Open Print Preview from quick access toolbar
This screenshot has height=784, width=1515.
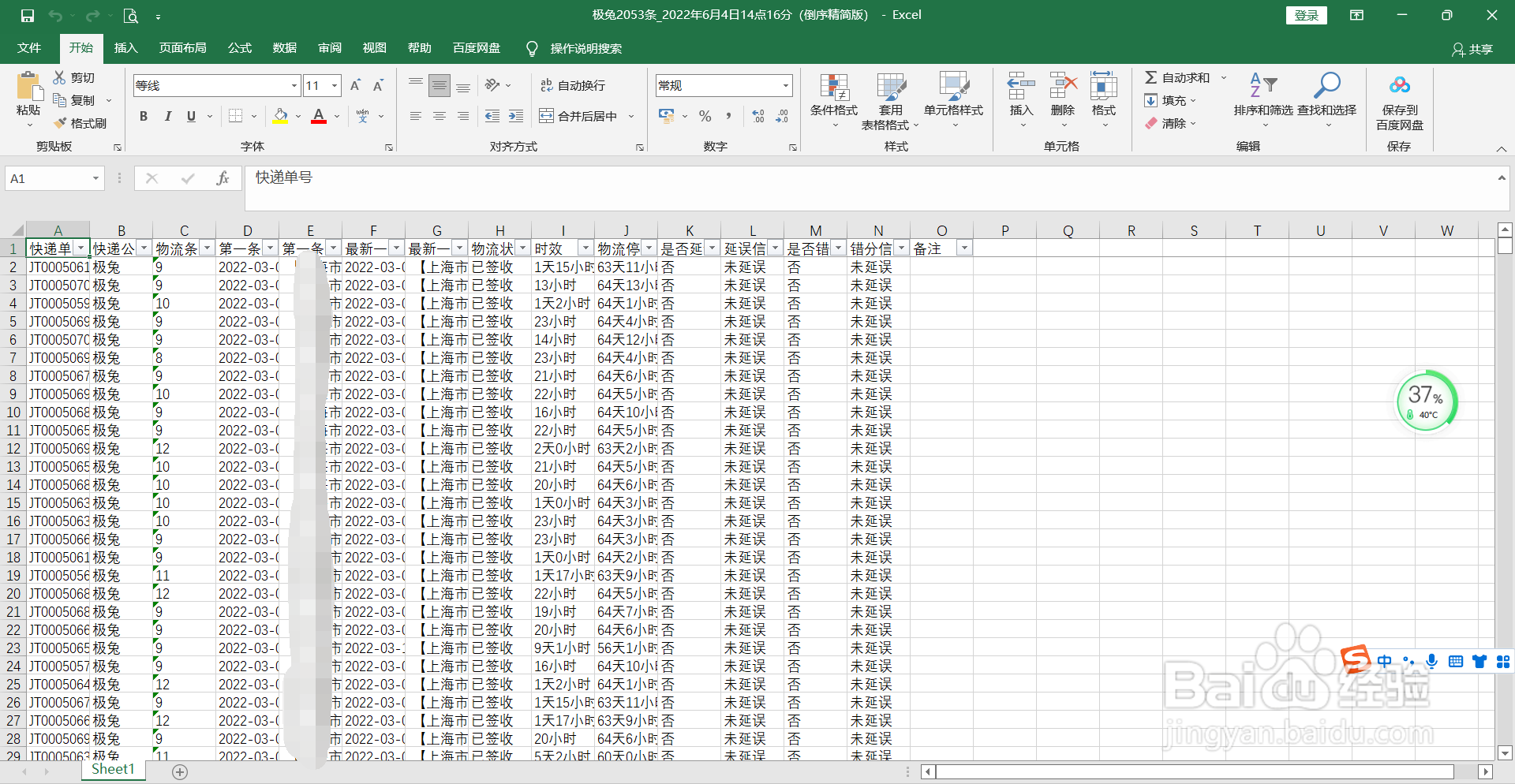click(x=131, y=16)
